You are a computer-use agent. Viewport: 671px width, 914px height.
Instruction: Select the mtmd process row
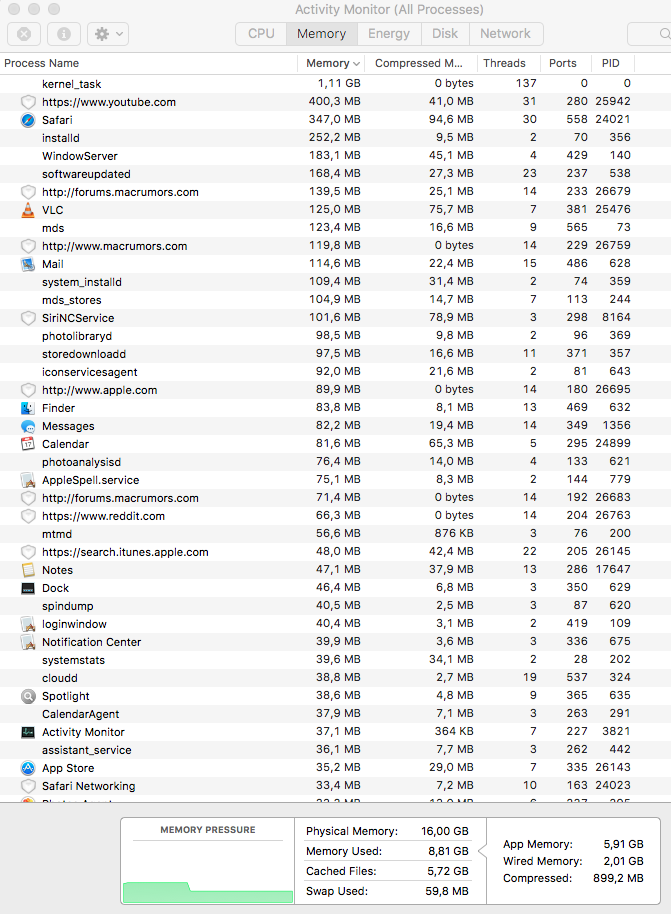coord(335,534)
